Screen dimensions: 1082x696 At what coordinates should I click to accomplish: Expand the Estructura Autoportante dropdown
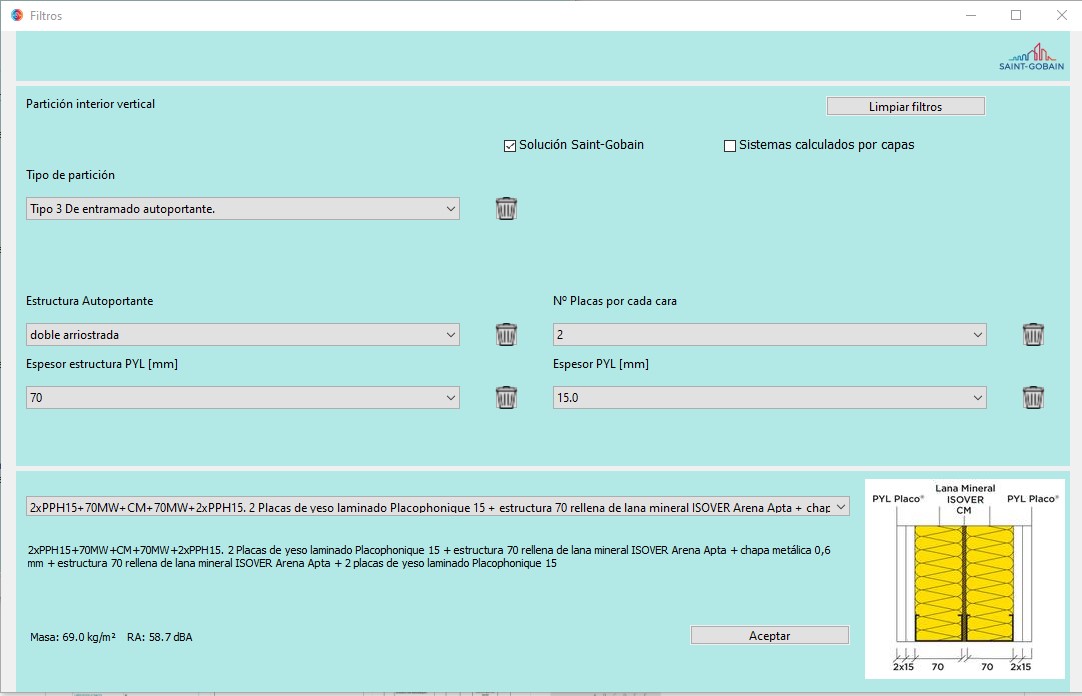coord(242,335)
